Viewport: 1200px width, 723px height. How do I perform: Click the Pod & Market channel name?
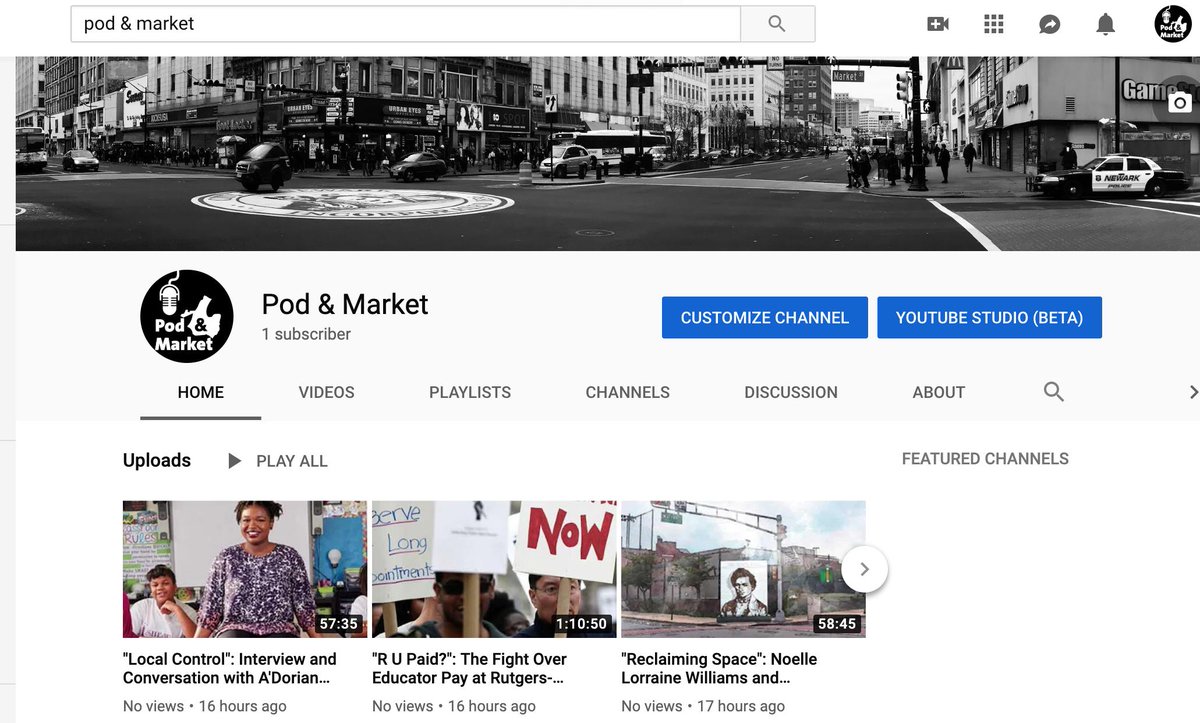coord(345,304)
